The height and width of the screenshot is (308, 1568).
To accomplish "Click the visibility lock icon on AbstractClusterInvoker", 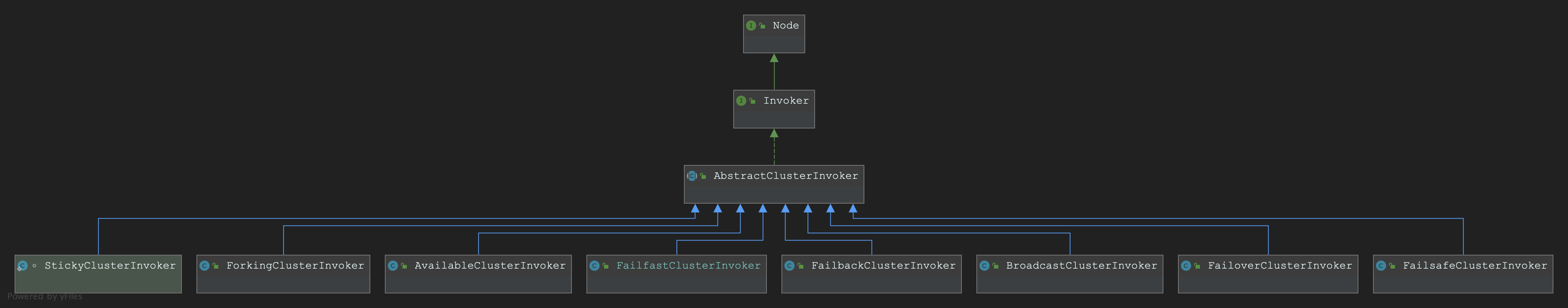I will click(703, 176).
